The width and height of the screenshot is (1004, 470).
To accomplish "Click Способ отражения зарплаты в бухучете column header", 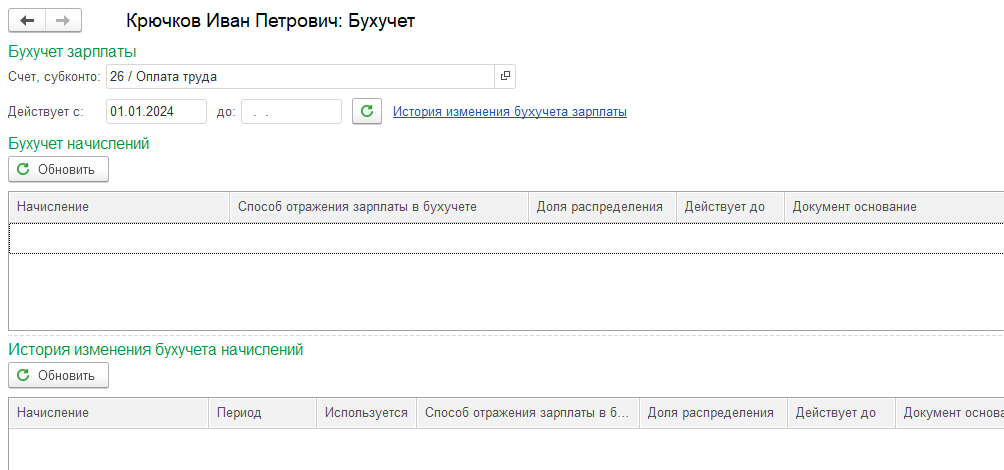I will point(379,207).
